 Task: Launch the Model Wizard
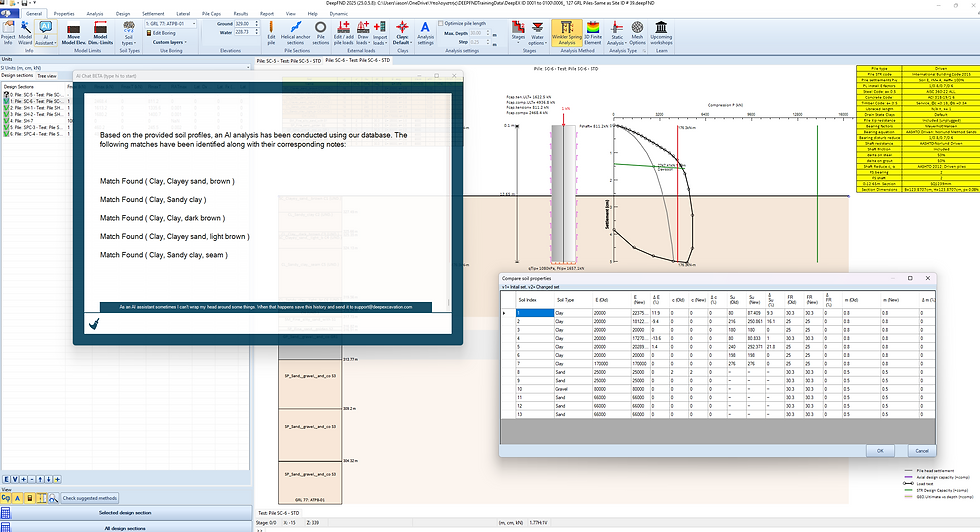[25, 33]
